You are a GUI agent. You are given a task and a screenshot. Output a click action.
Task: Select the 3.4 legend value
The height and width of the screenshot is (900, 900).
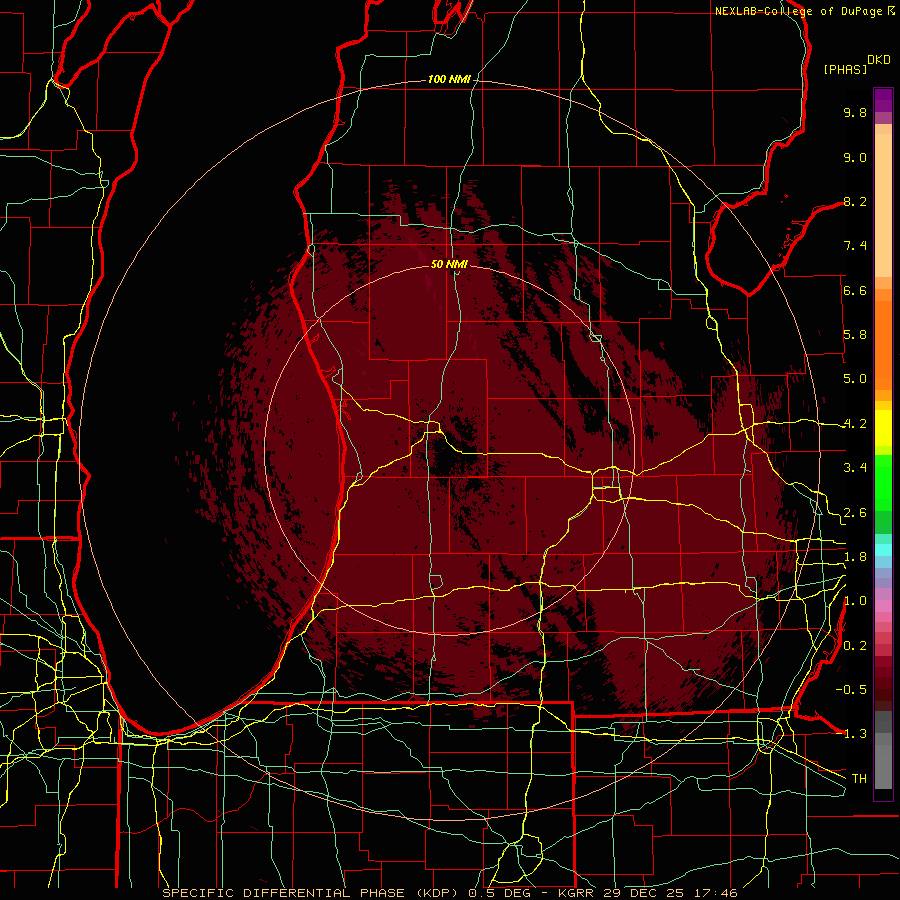coord(855,468)
